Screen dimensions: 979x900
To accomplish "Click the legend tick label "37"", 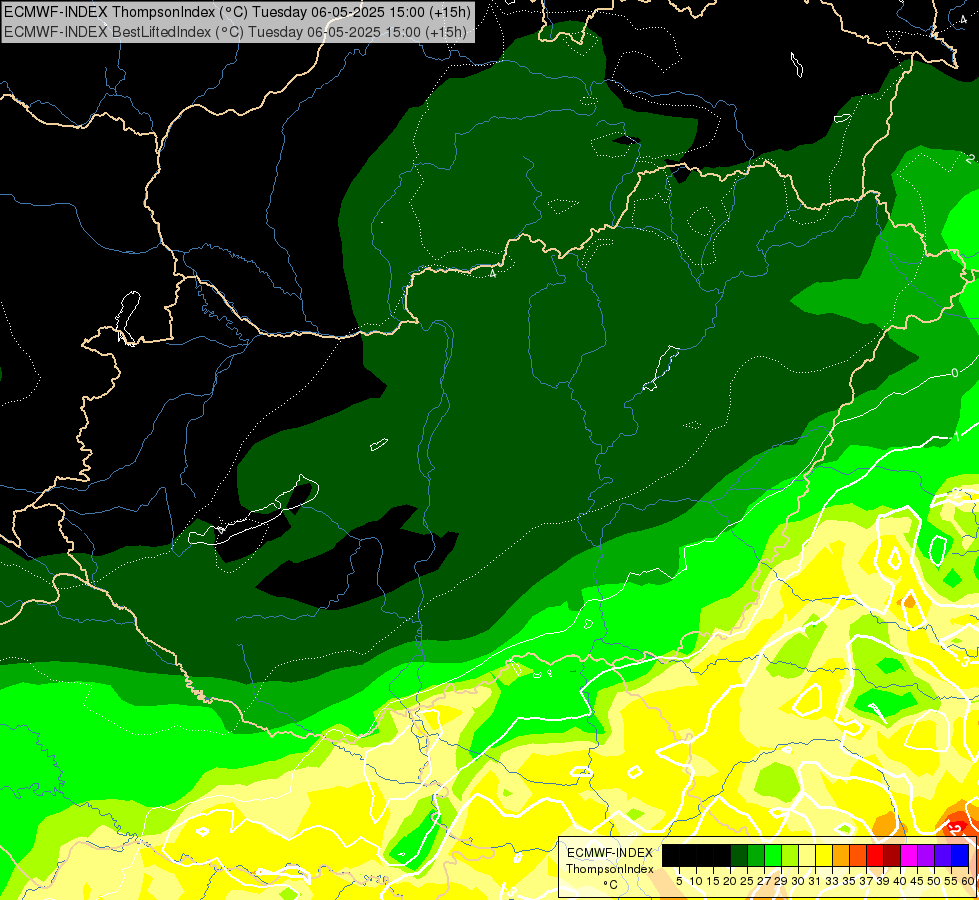I will tap(866, 881).
